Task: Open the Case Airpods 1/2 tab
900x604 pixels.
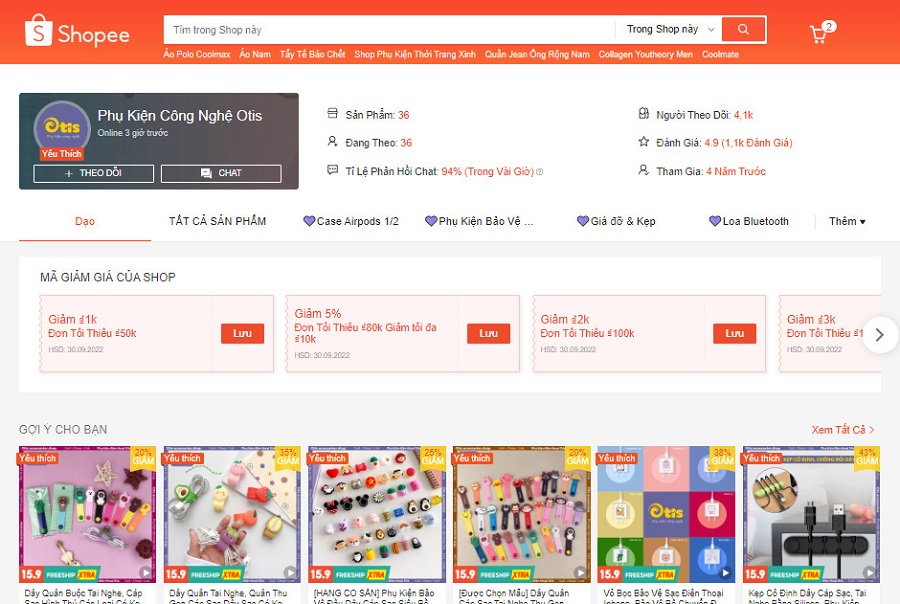Action: (x=351, y=221)
